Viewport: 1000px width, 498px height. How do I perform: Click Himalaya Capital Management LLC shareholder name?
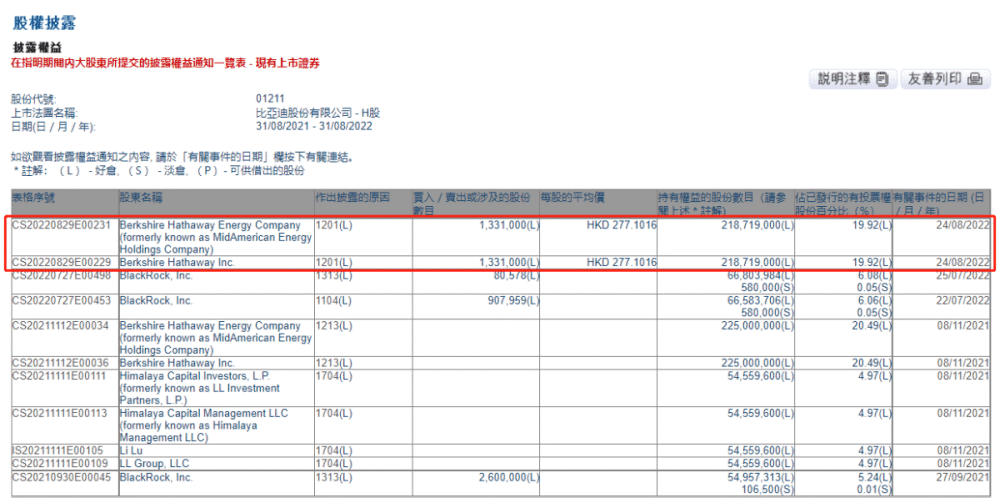pos(204,426)
